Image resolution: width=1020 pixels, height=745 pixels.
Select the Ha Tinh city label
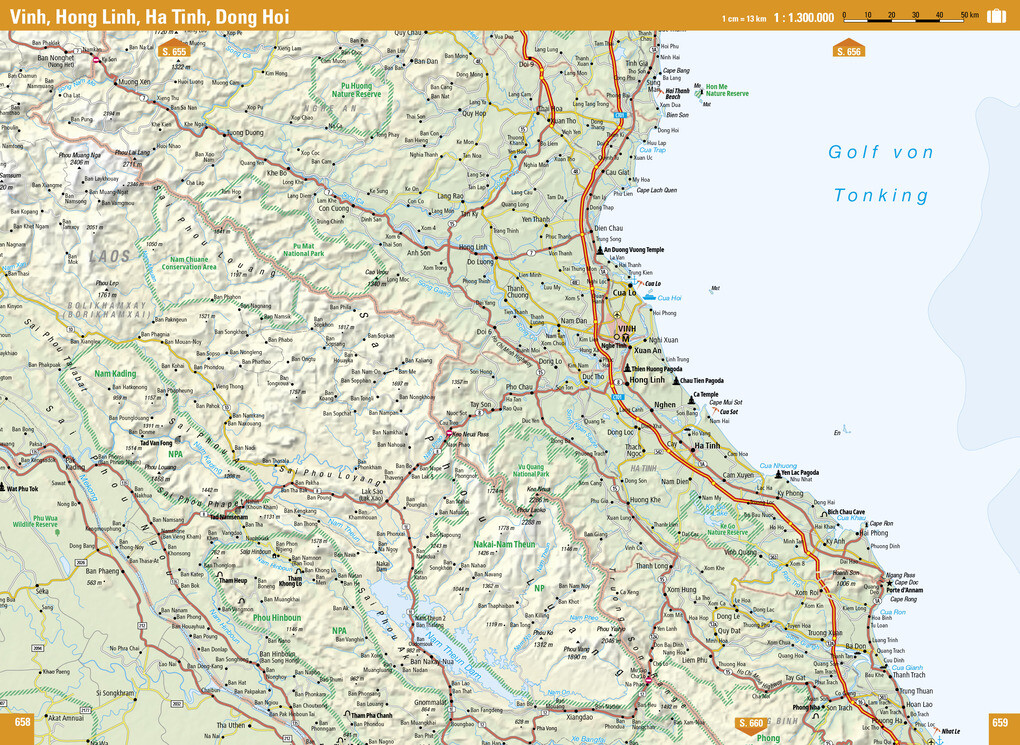(x=707, y=446)
